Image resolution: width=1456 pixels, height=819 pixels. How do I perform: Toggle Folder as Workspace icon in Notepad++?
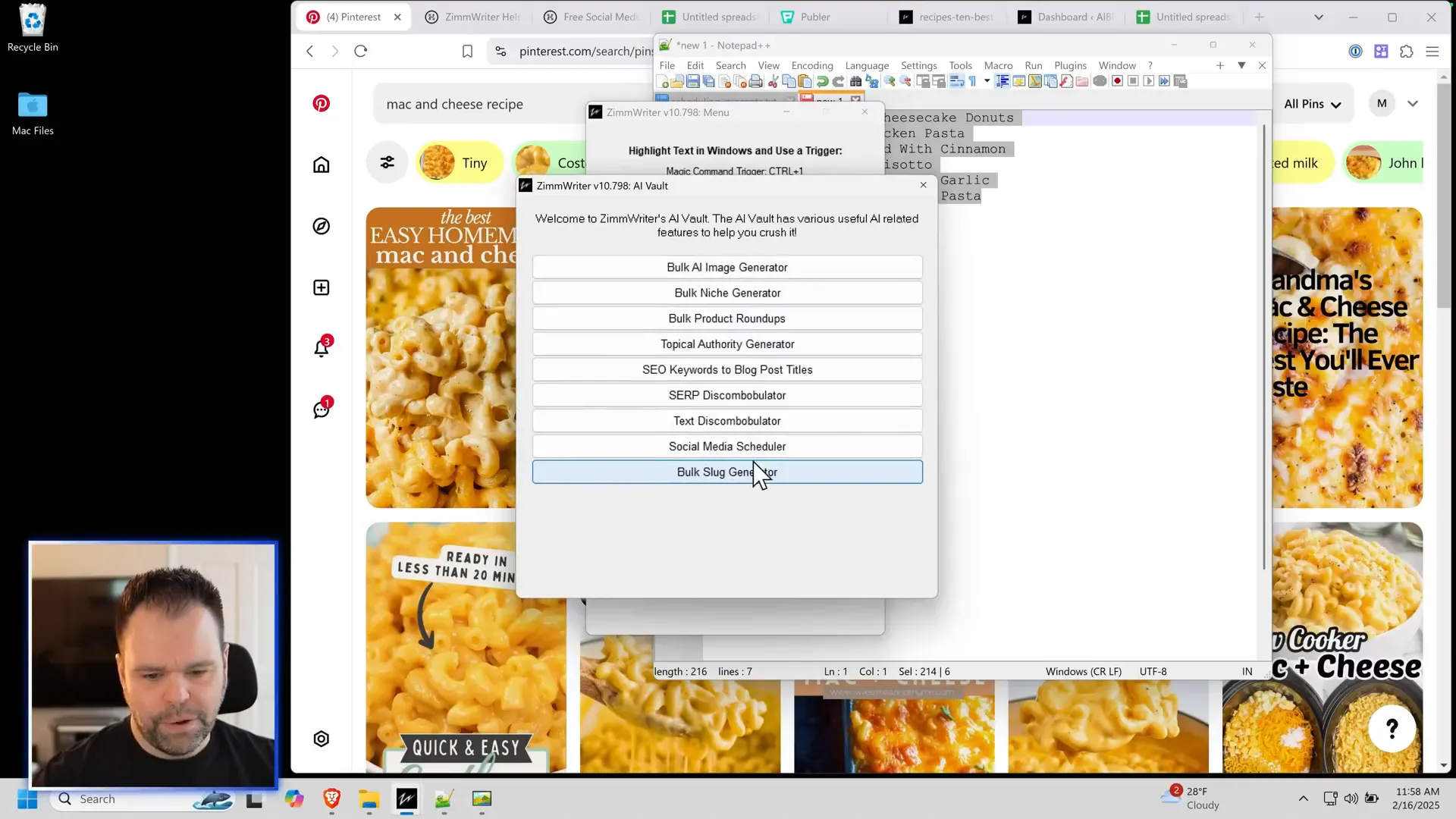click(x=1081, y=81)
